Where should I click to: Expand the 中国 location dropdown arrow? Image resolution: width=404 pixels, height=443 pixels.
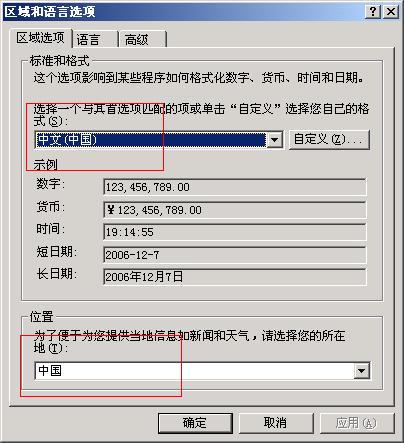361,371
